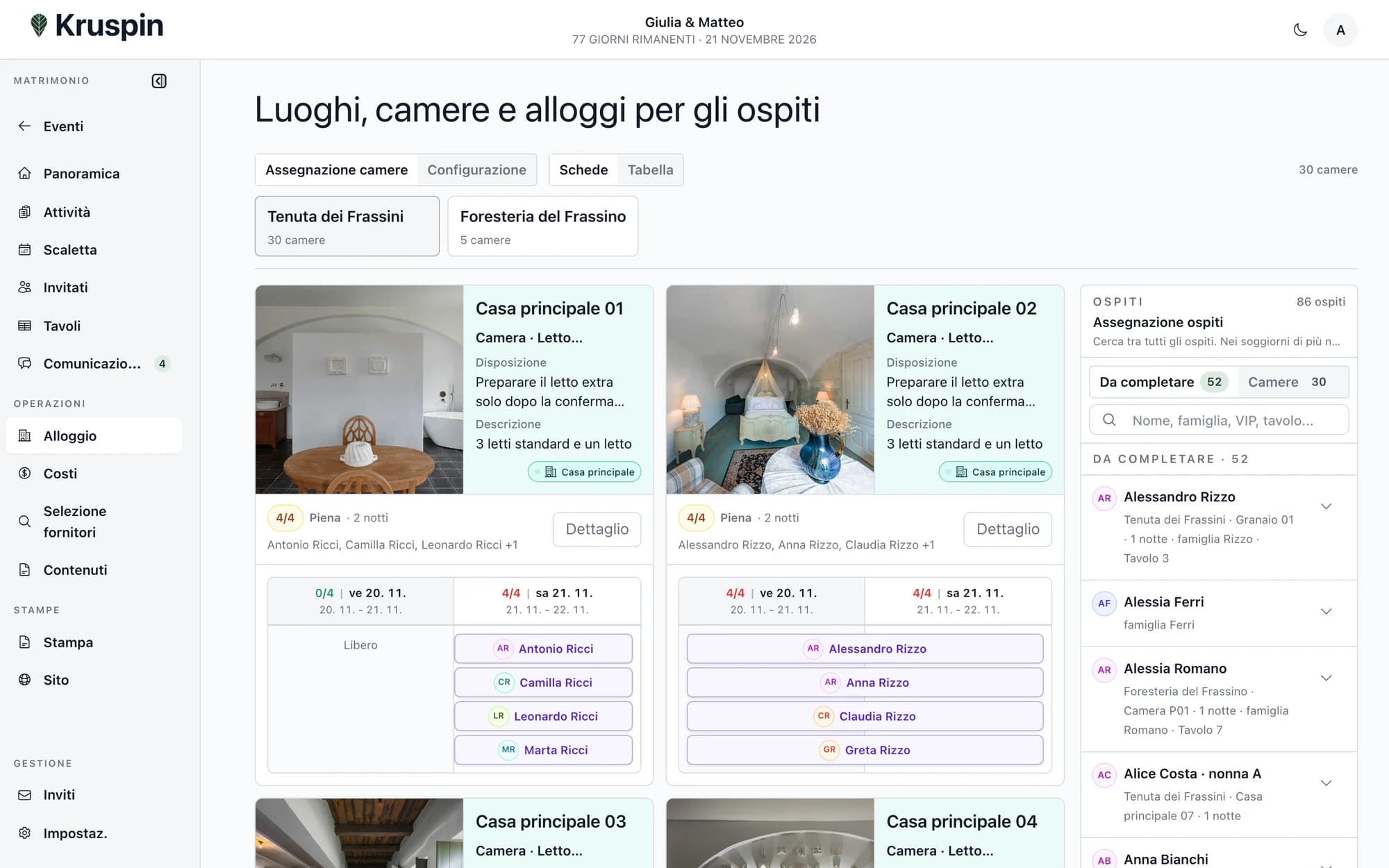Open Attività in the sidebar

click(94, 212)
